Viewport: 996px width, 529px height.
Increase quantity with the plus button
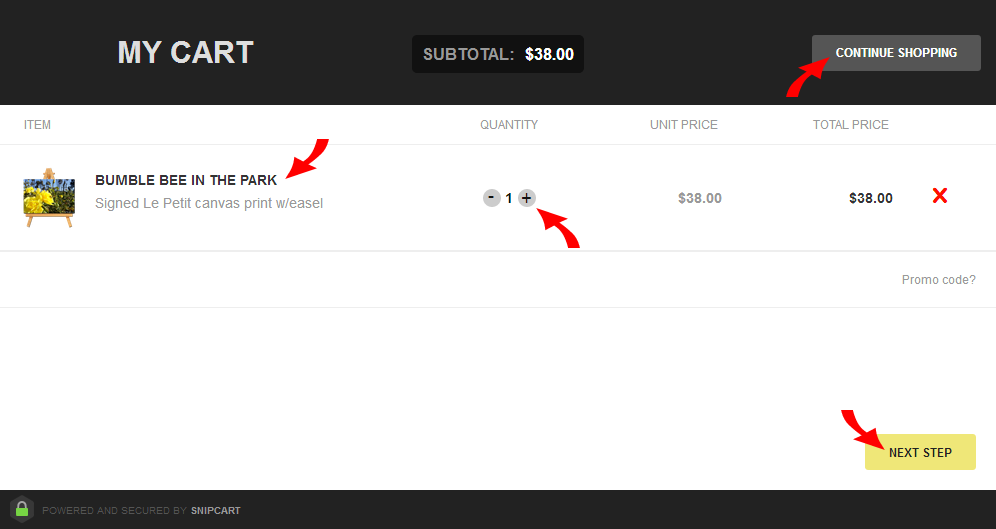pyautogui.click(x=527, y=198)
